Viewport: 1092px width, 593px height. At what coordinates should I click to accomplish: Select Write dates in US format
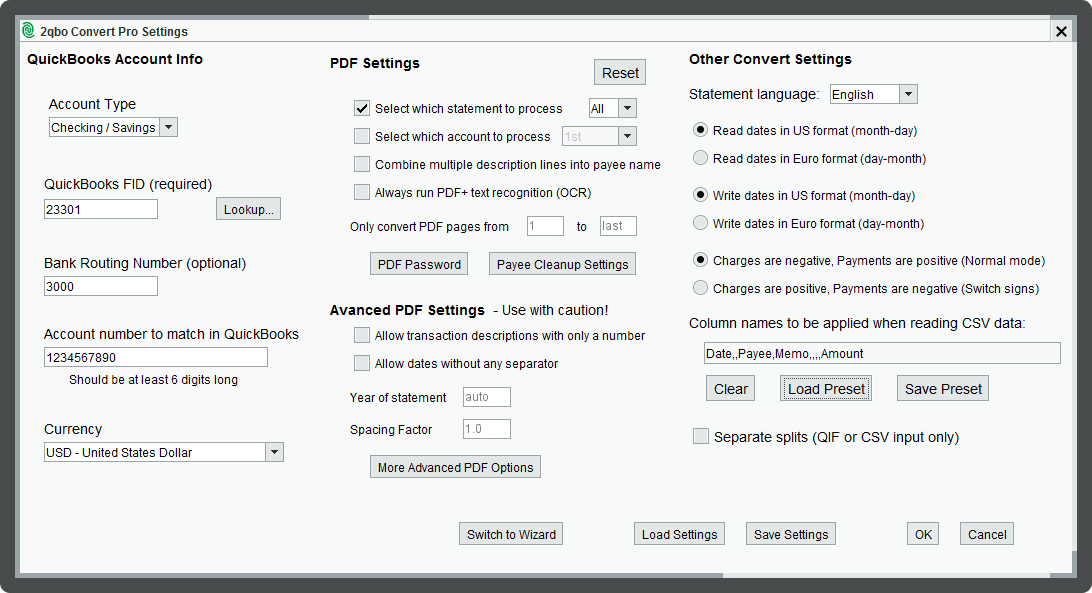tap(701, 194)
